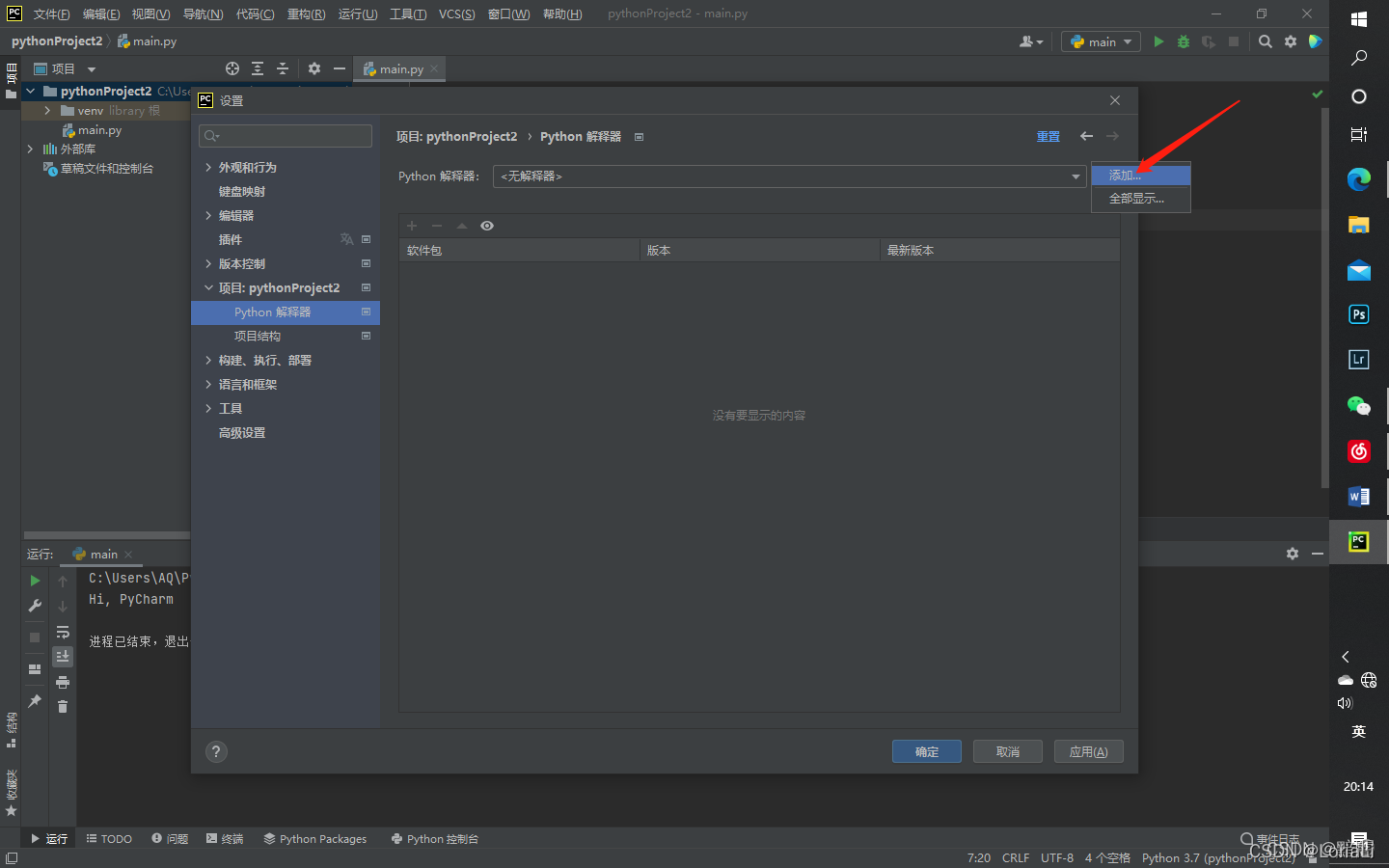This screenshot has width=1389, height=868.
Task: Open Word from the taskbar
Action: [1359, 497]
